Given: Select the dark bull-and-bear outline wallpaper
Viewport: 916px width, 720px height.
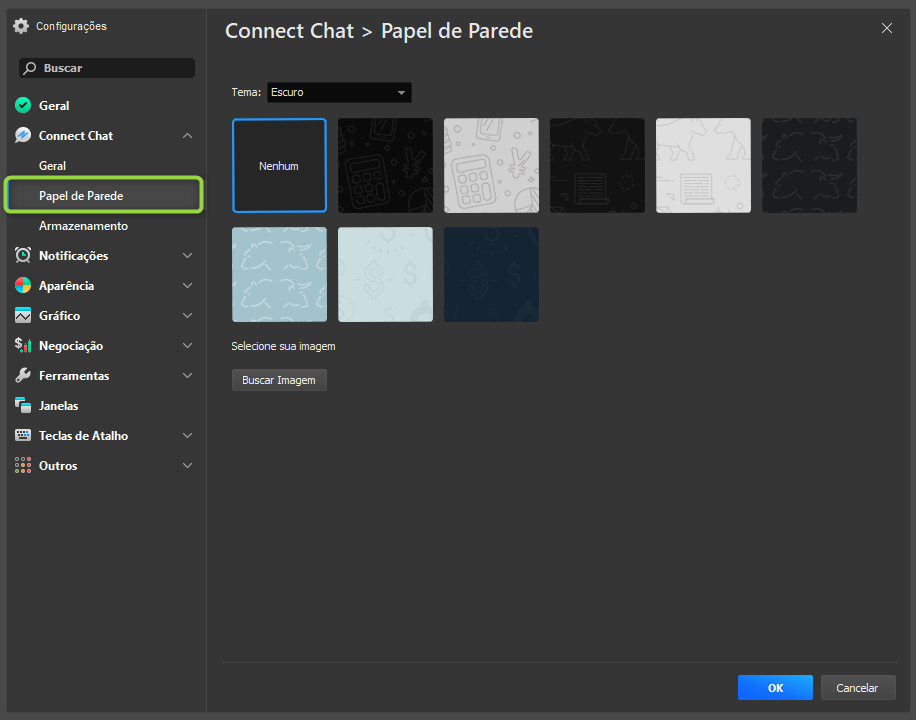Looking at the screenshot, I should [x=809, y=165].
